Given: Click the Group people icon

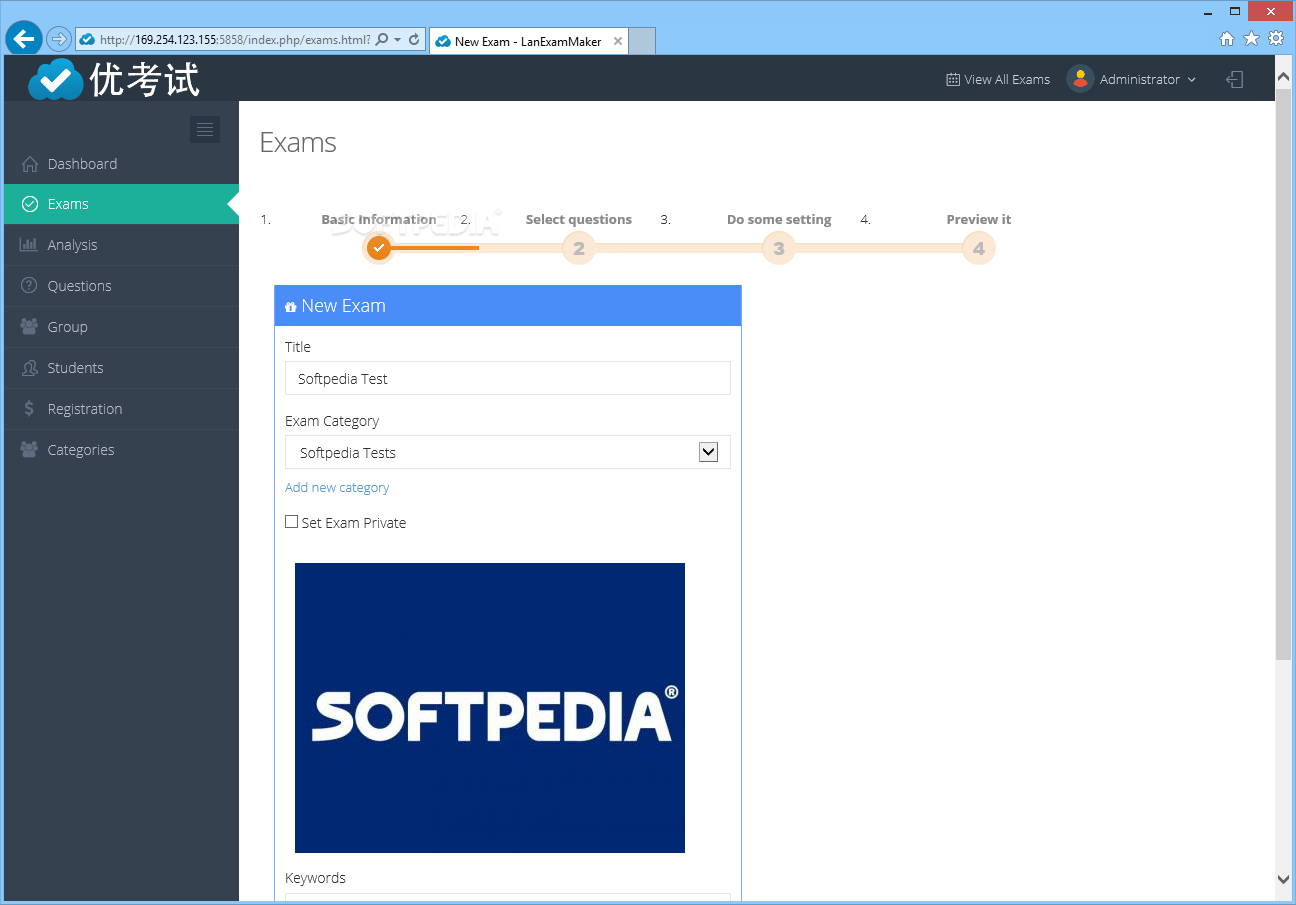Looking at the screenshot, I should point(29,326).
